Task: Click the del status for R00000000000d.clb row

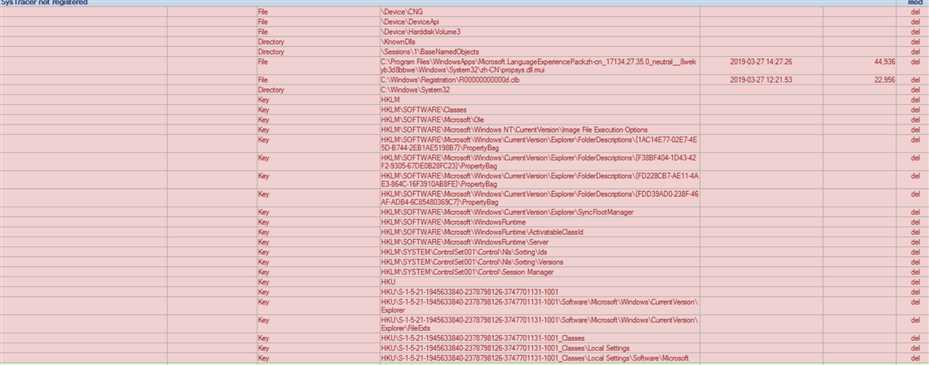Action: pyautogui.click(x=915, y=79)
